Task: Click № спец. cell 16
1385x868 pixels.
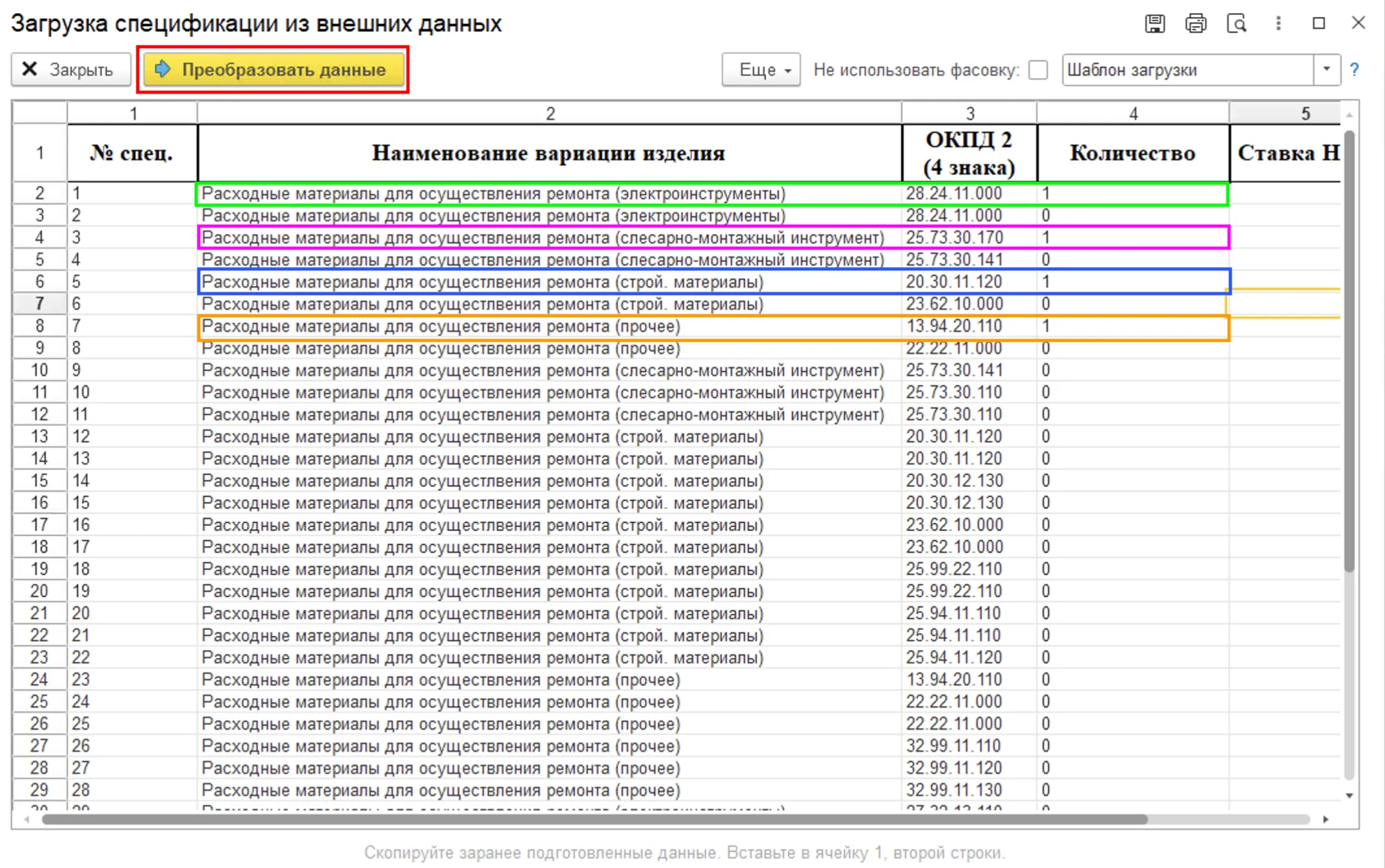Action: point(132,525)
